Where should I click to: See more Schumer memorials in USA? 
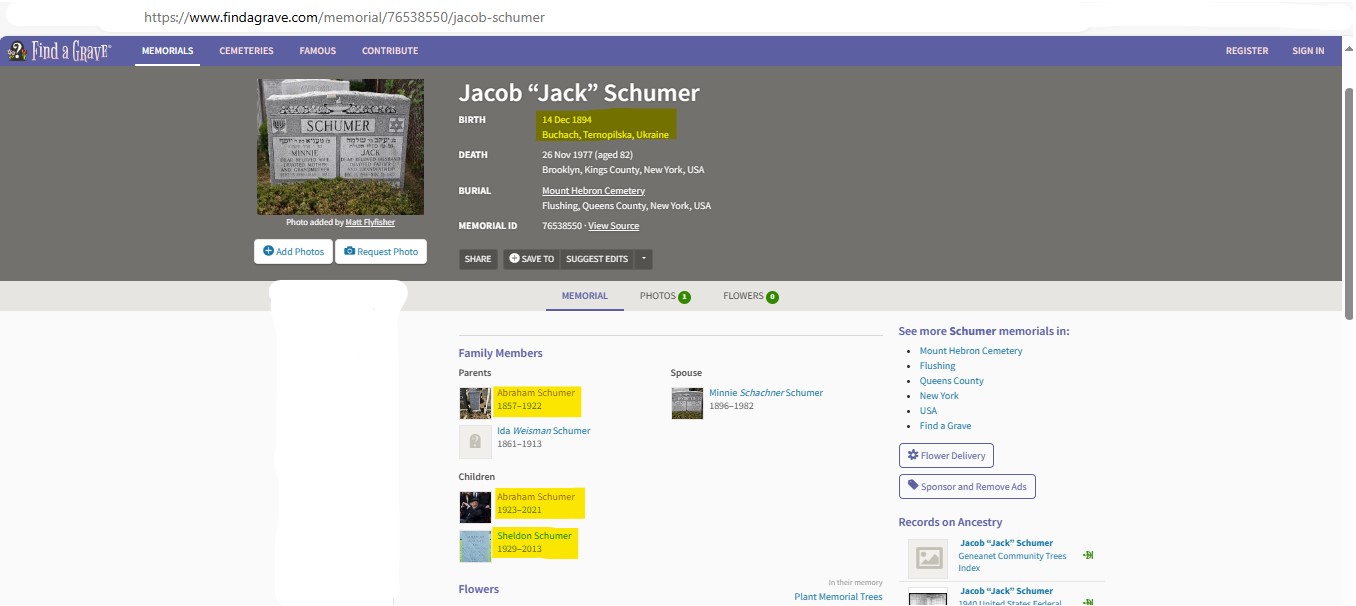click(929, 411)
